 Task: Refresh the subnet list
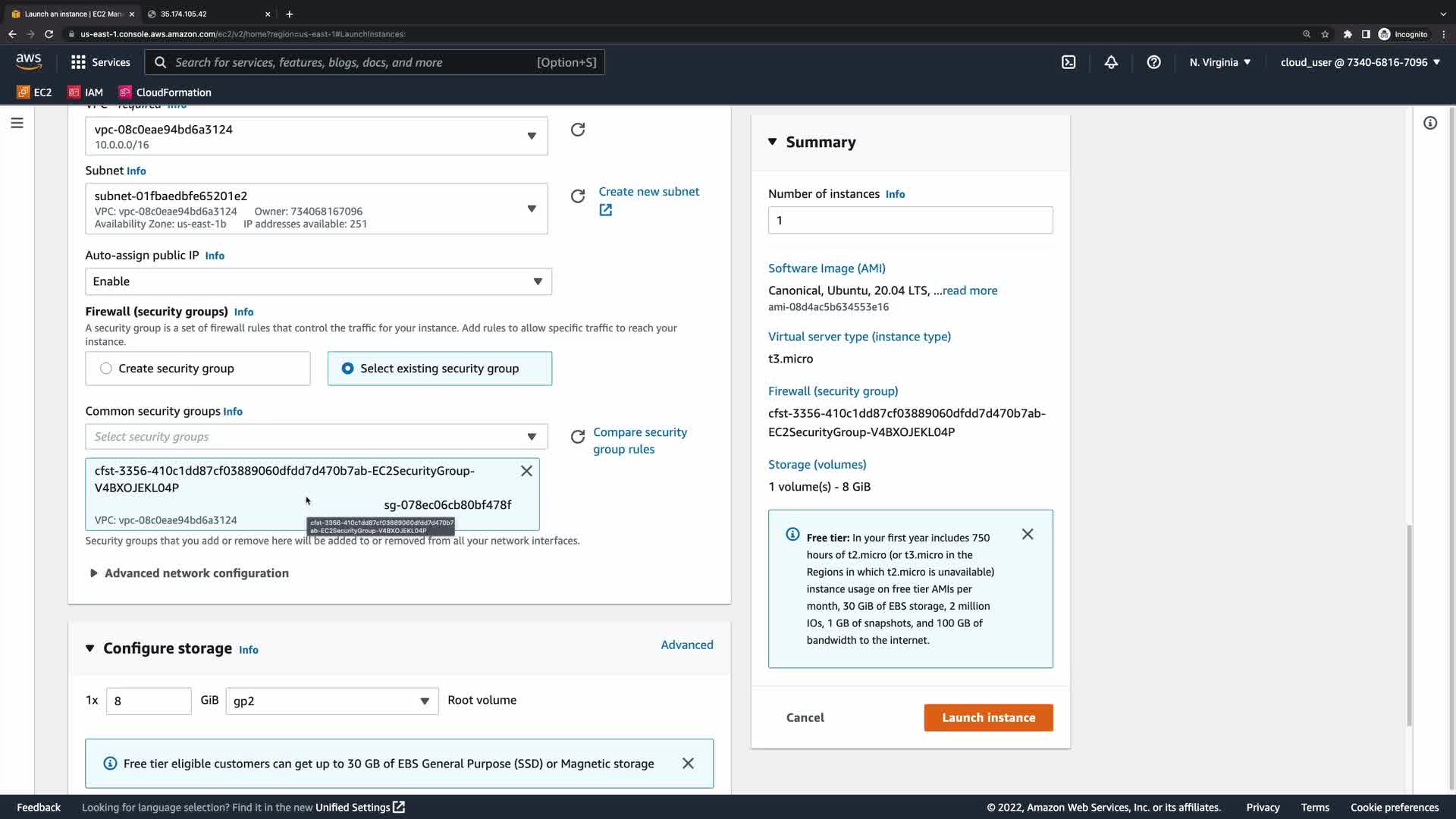578,196
